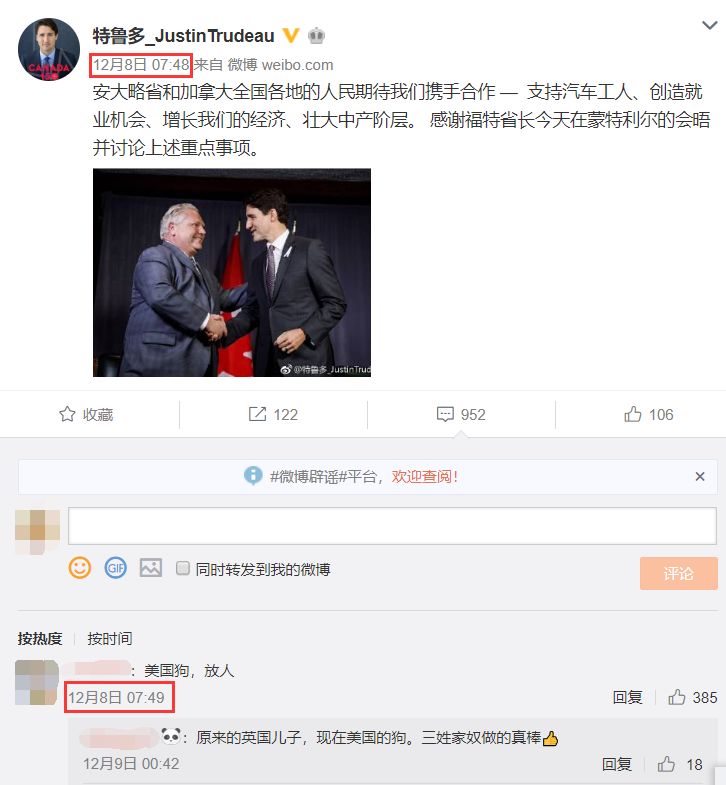Open the 欢迎查阅 link
726x785 pixels.
tap(425, 476)
